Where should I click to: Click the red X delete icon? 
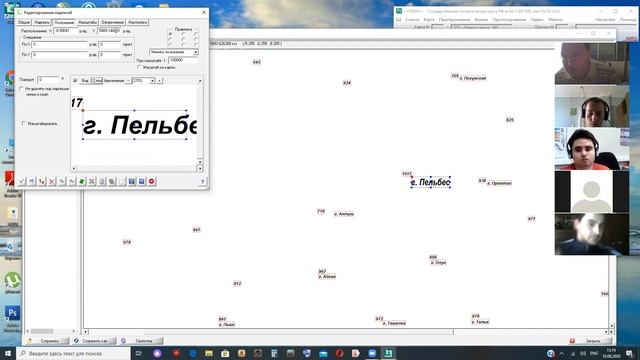click(52, 181)
